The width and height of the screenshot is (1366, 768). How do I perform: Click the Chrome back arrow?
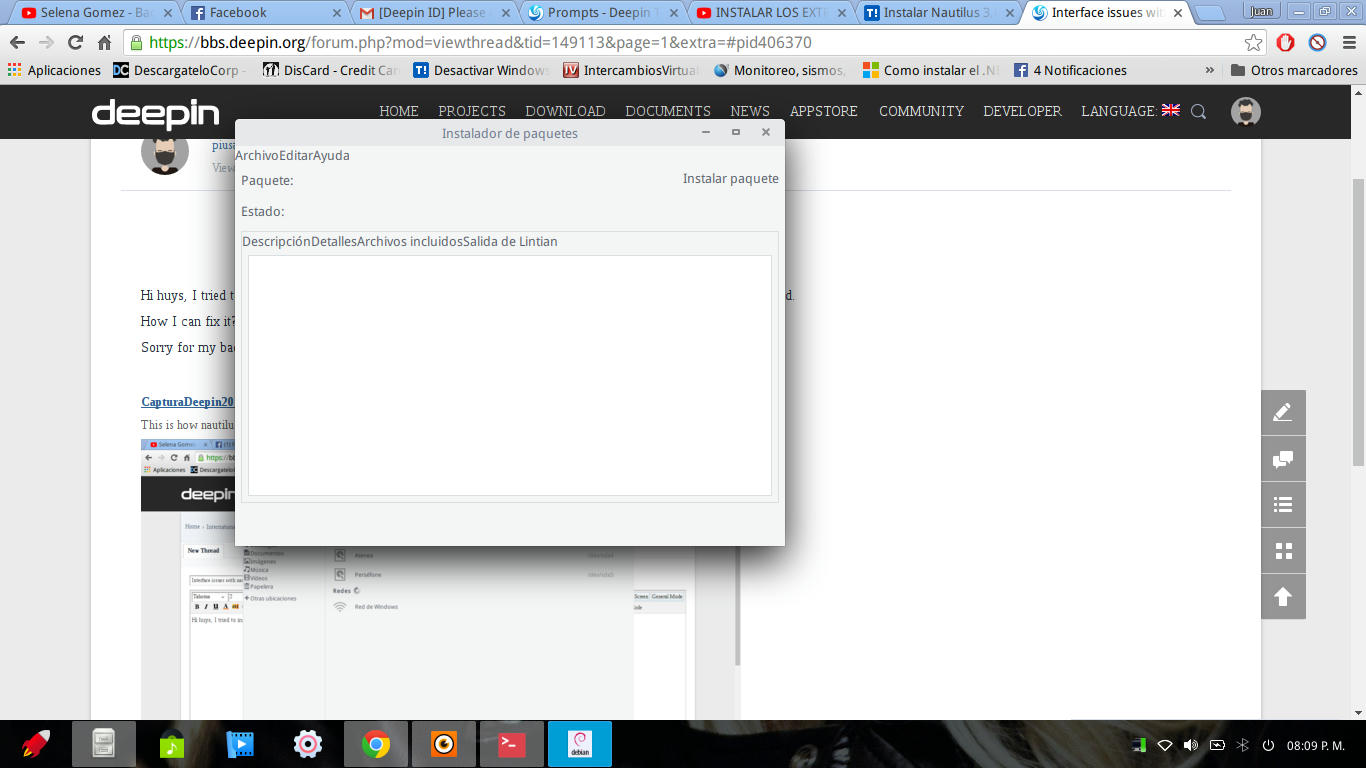(x=18, y=43)
